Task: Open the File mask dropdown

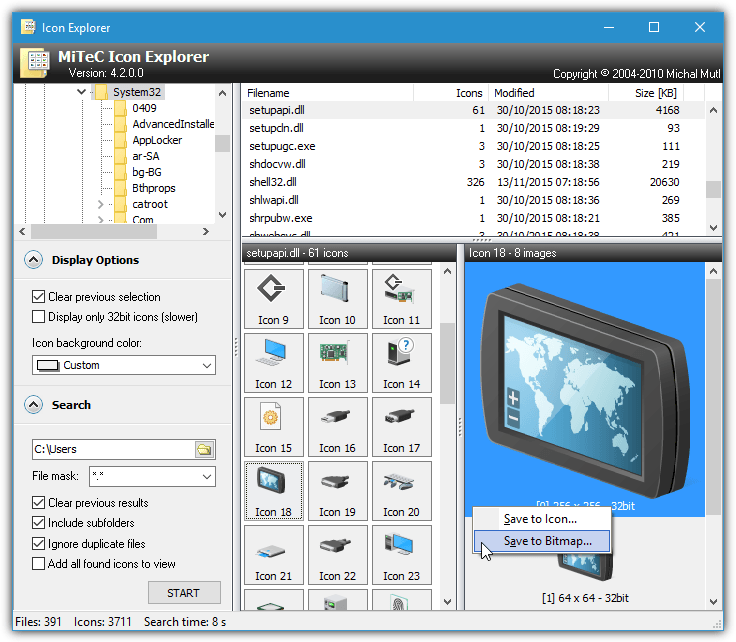Action: (205, 477)
